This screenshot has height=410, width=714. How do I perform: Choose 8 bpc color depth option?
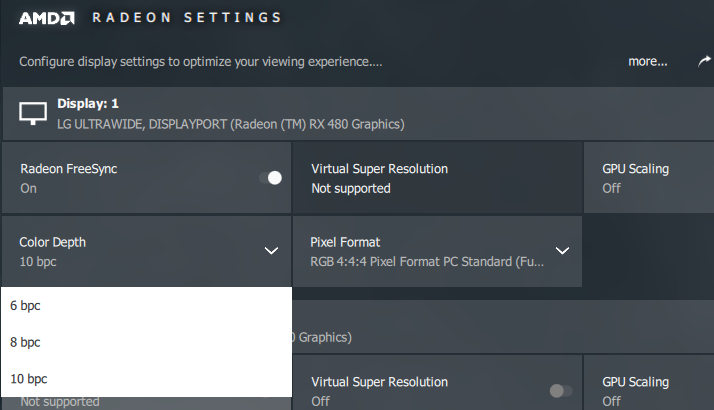click(146, 342)
